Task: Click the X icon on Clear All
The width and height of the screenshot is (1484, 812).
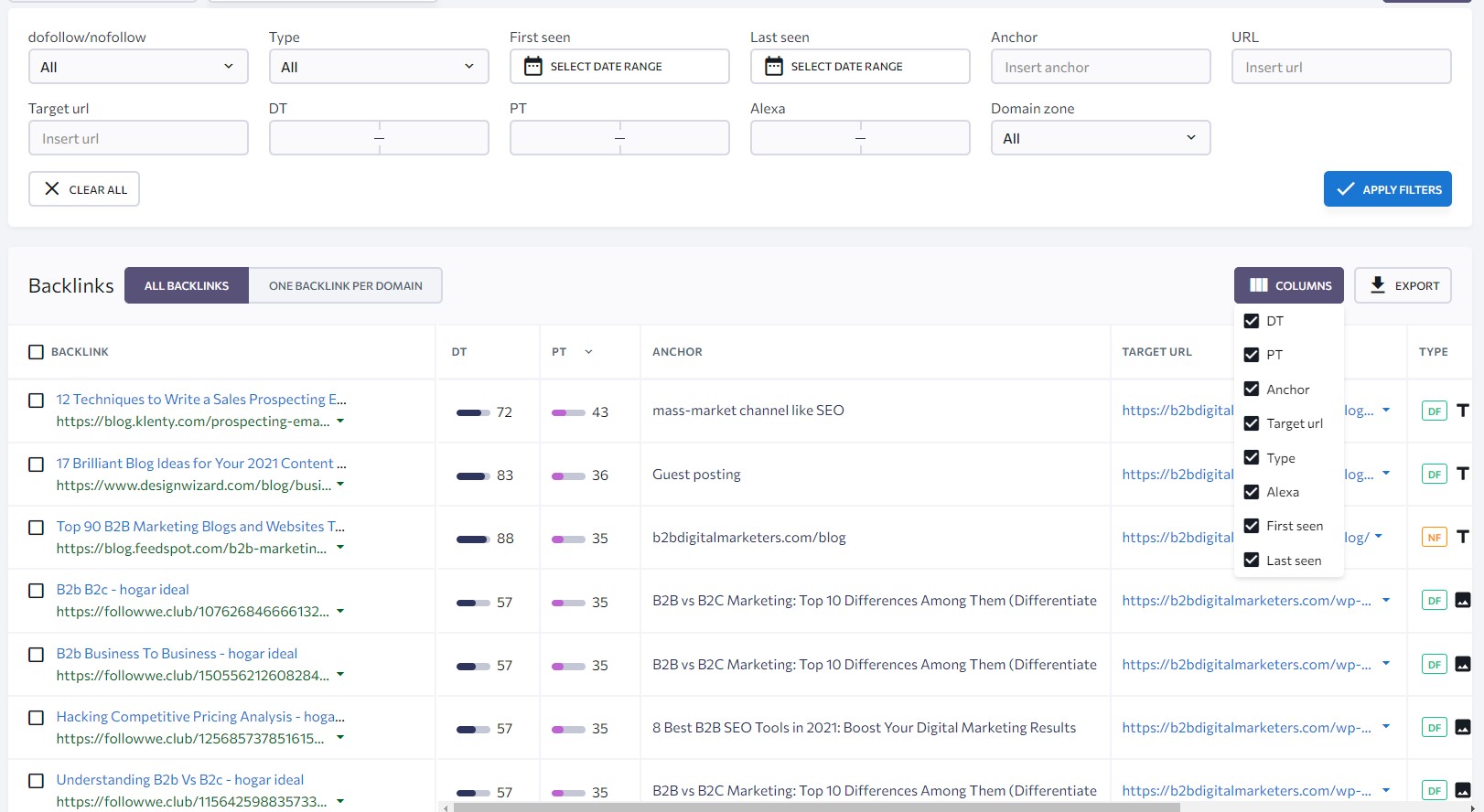Action: (52, 188)
